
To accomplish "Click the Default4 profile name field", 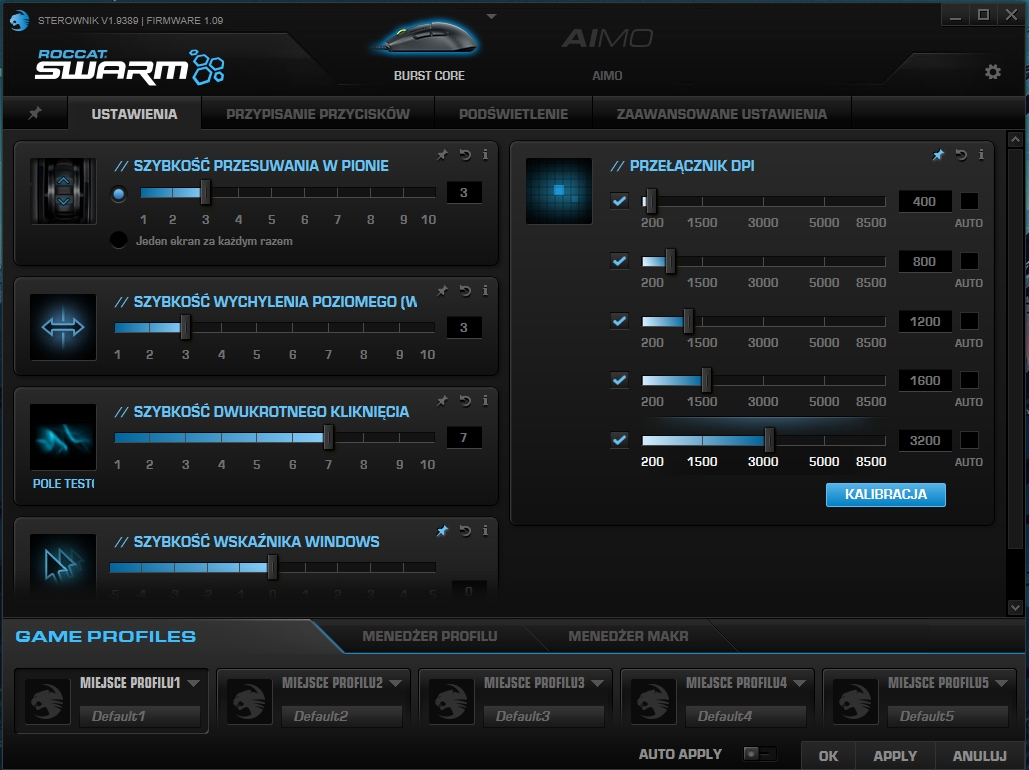I will tap(746, 716).
